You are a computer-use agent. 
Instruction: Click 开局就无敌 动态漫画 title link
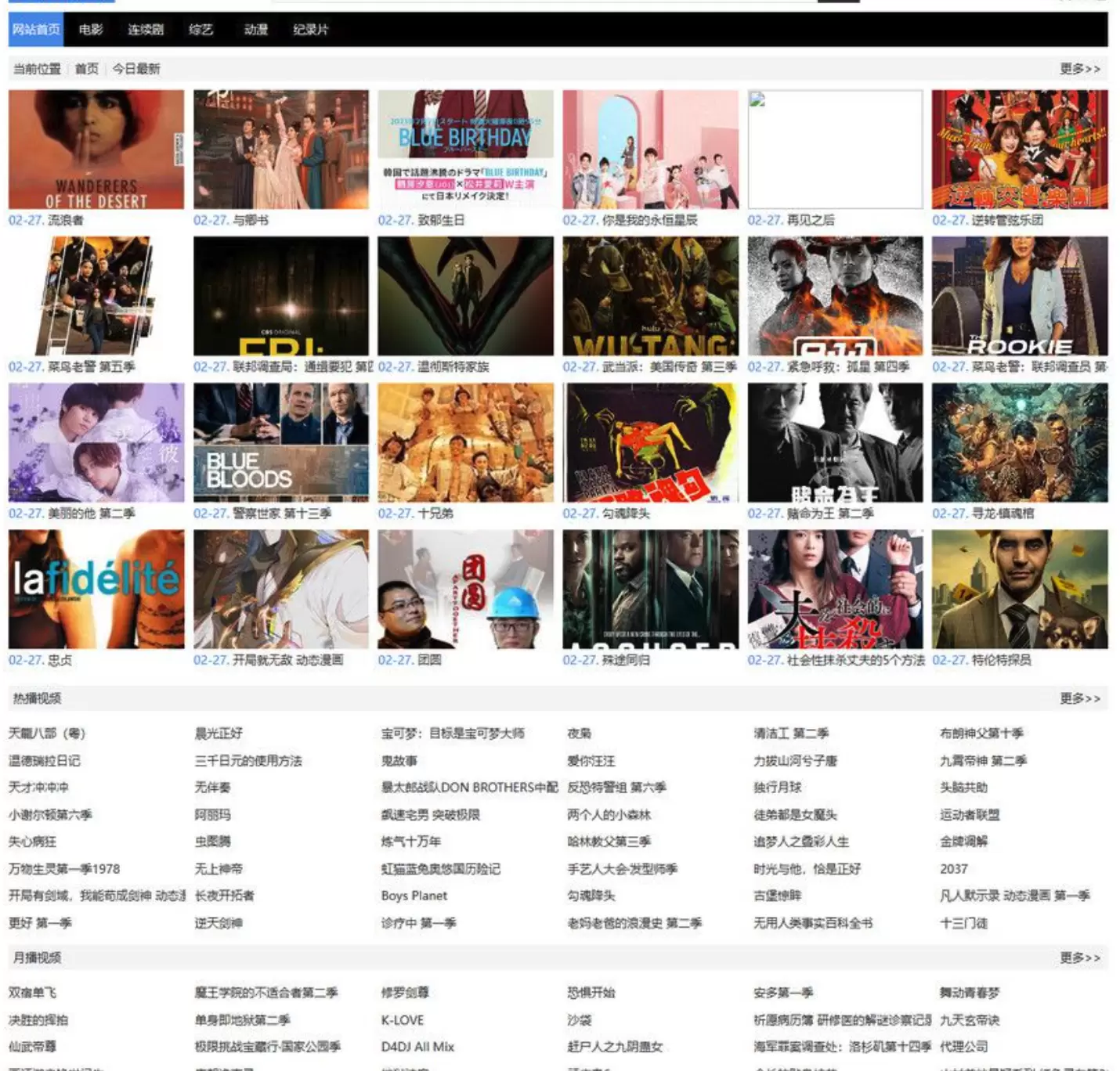287,660
